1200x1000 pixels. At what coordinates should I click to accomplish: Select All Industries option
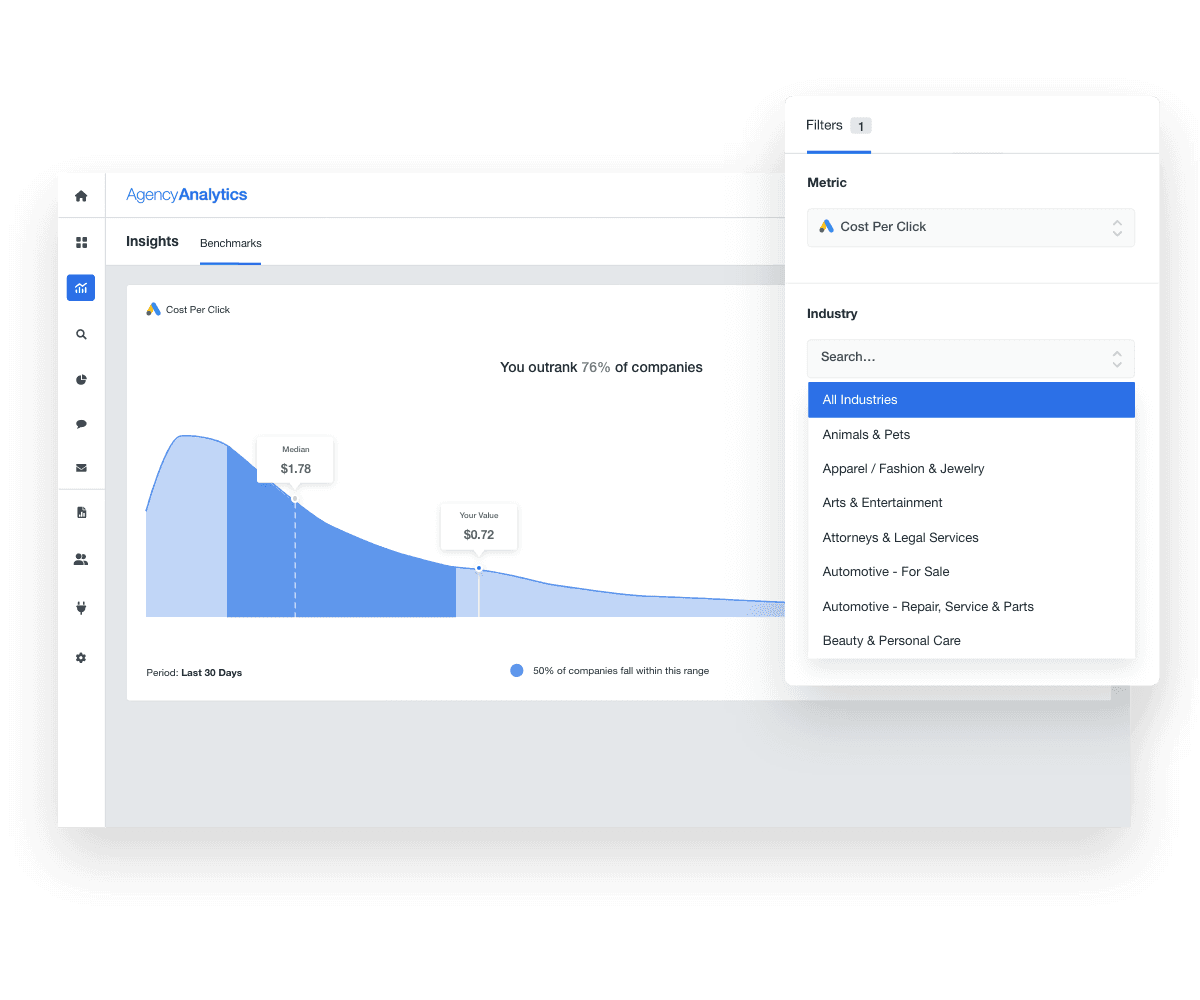(x=970, y=400)
